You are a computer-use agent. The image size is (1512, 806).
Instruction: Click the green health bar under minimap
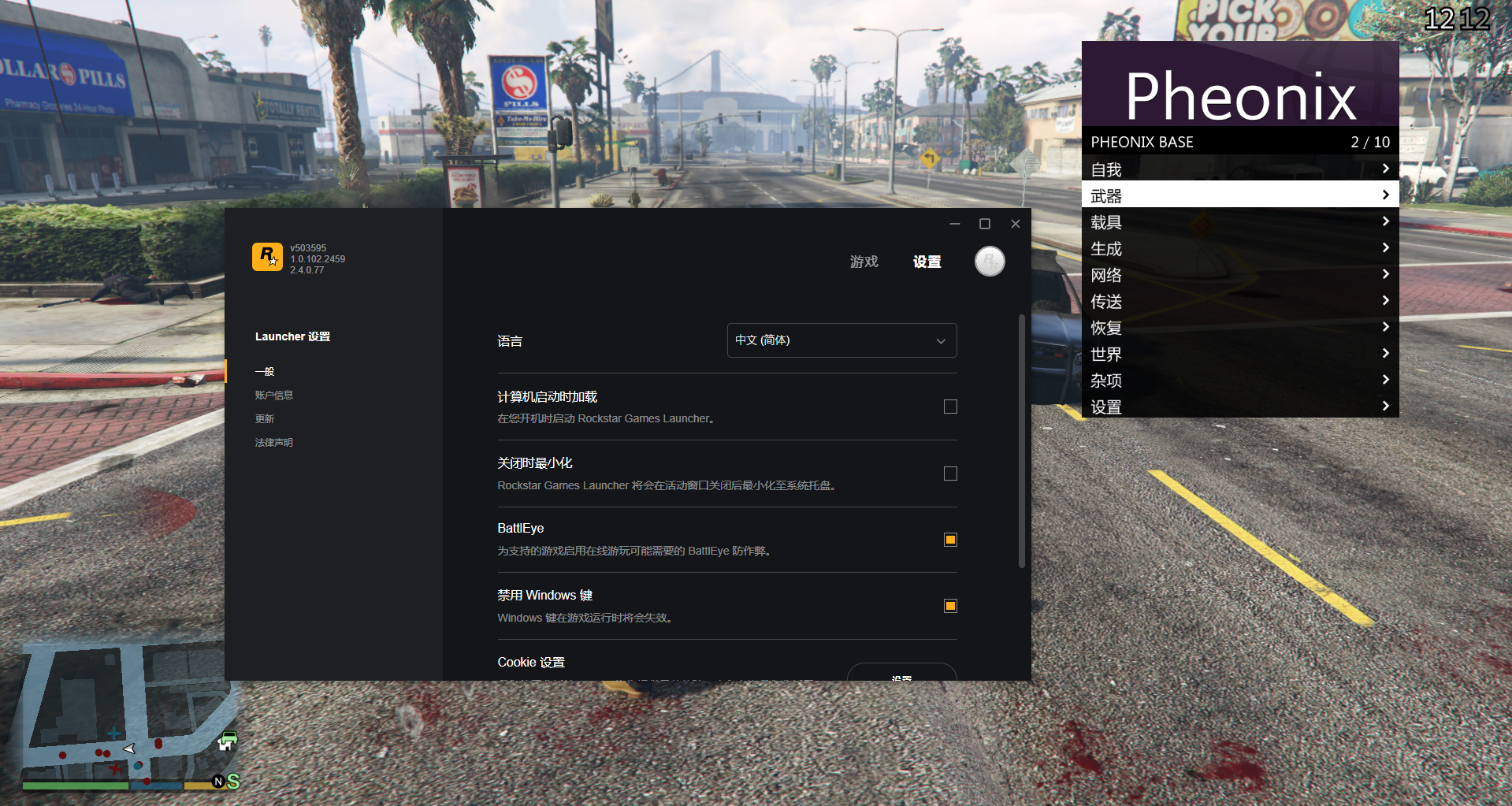[76, 786]
